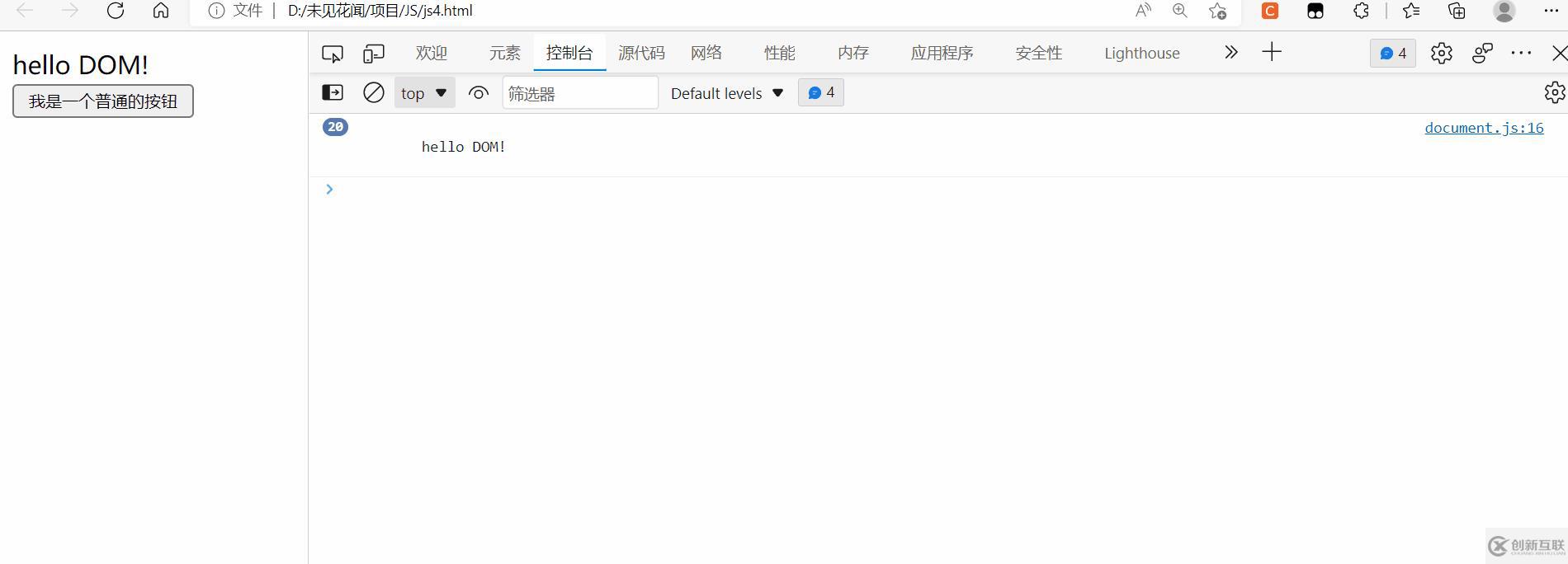Open the Lighthouse tab
Screen dimensions: 1568x564
coord(1142,53)
